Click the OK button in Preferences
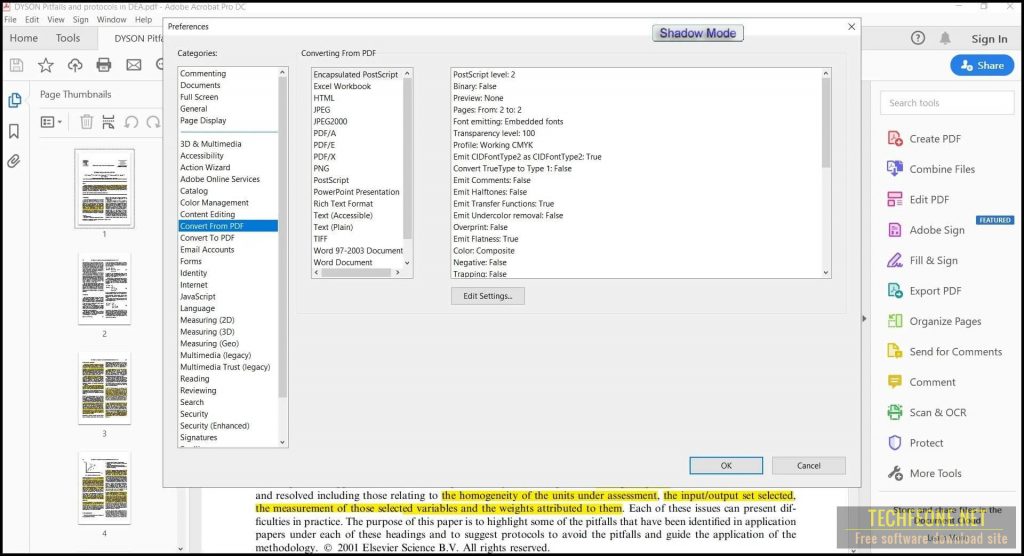Viewport: 1024px width, 556px height. click(726, 465)
